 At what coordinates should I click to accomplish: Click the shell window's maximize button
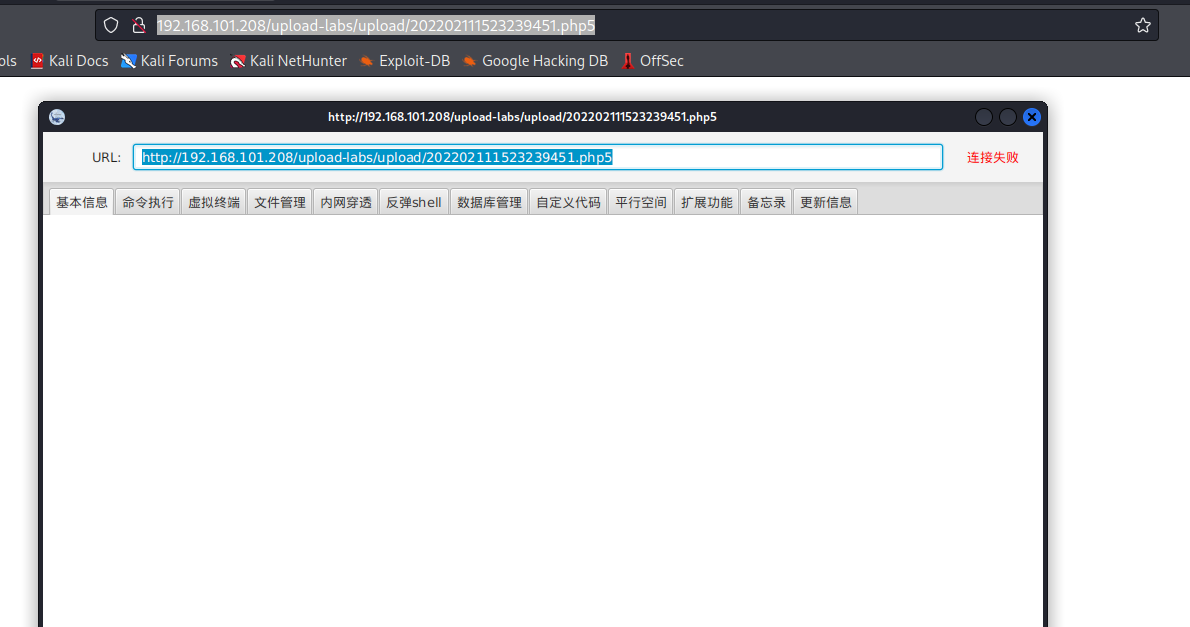point(1007,117)
